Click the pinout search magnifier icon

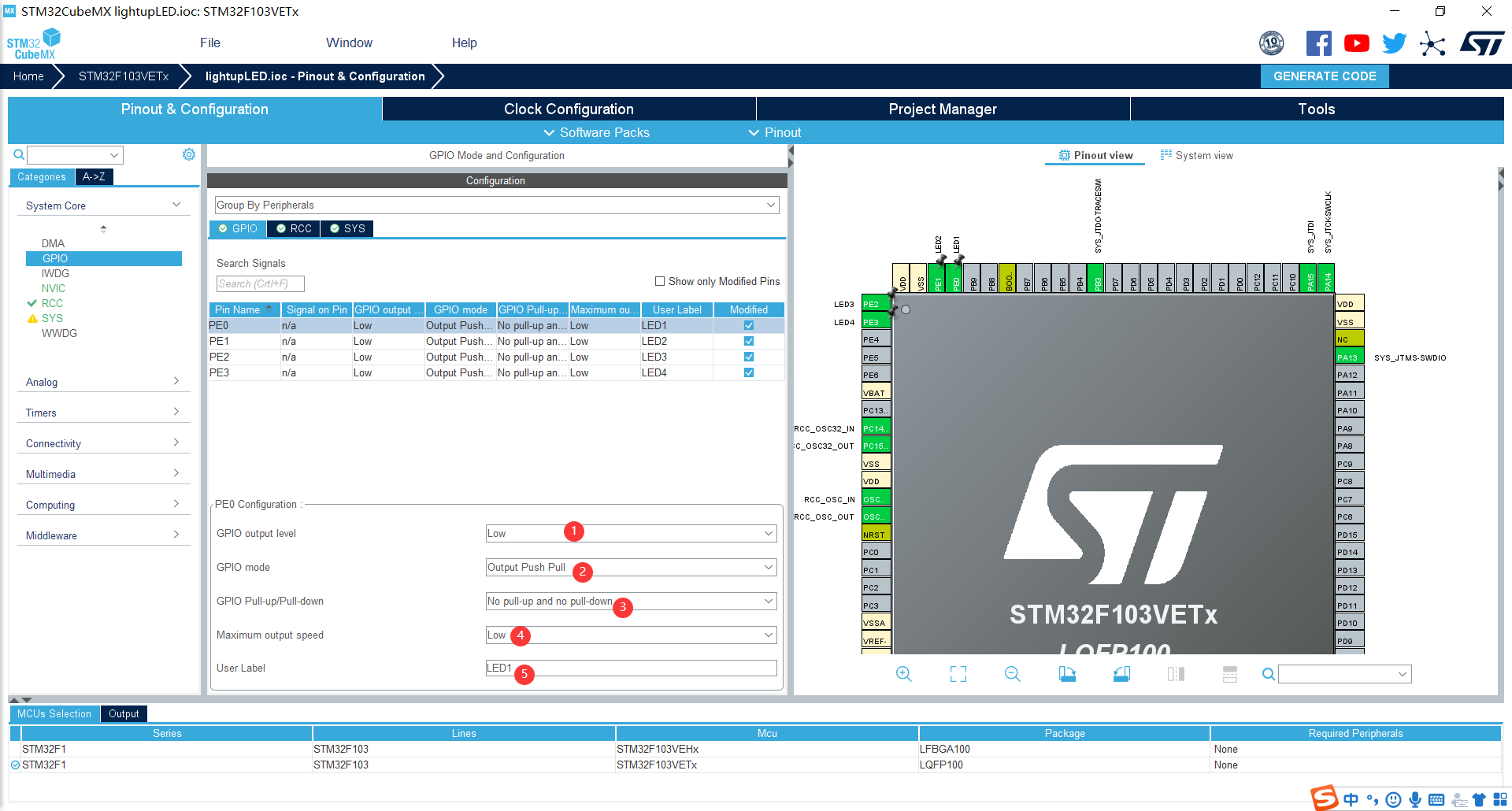click(x=1268, y=674)
